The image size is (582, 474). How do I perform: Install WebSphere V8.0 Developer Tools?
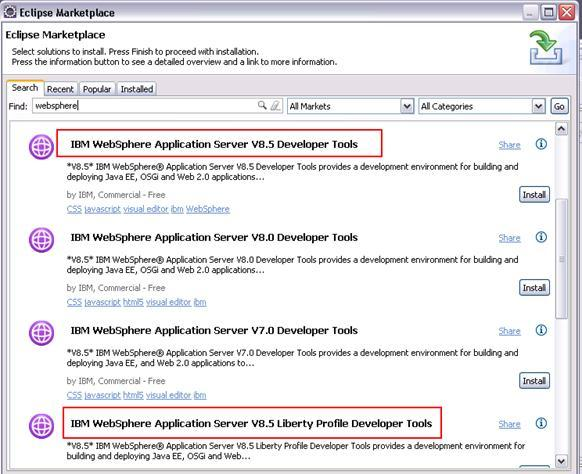coord(534,288)
